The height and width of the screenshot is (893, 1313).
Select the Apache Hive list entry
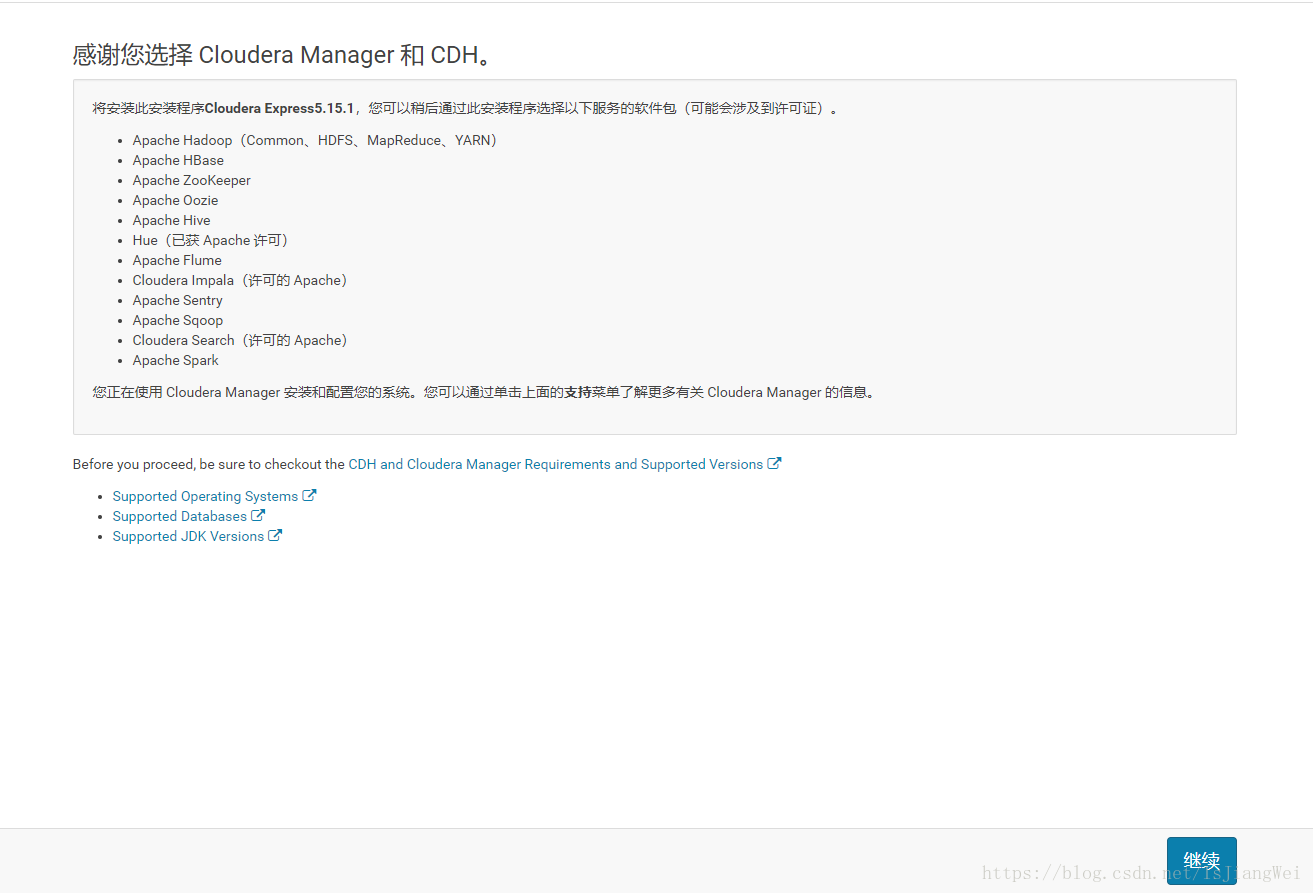(x=171, y=220)
